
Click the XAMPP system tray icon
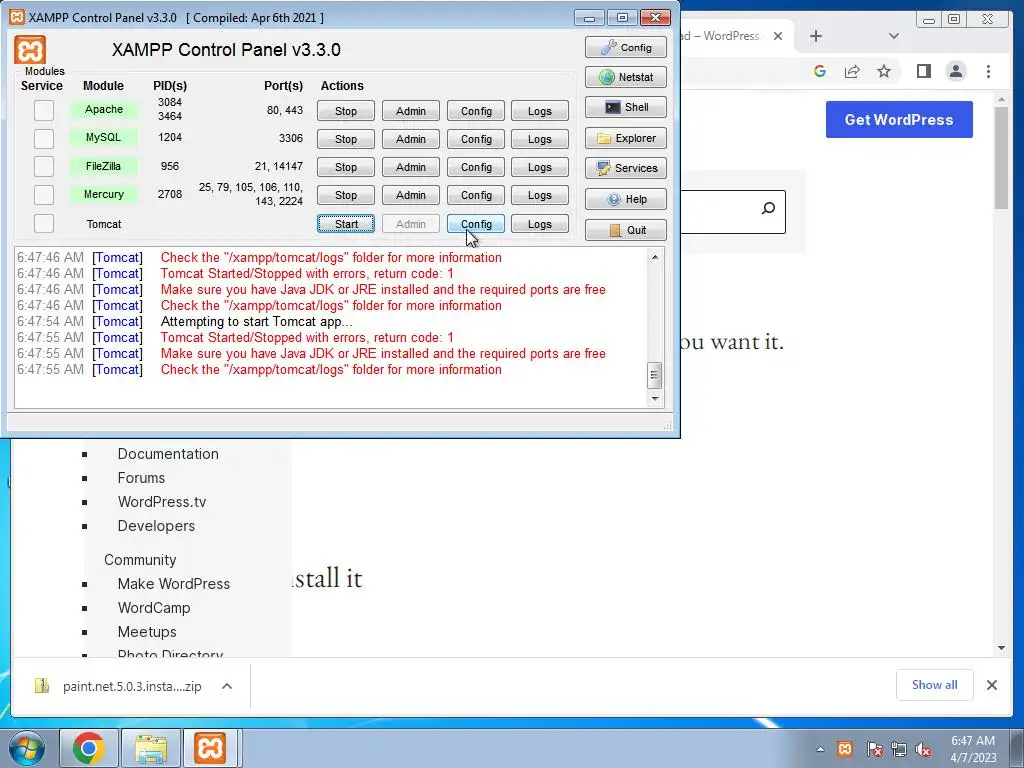pos(845,748)
